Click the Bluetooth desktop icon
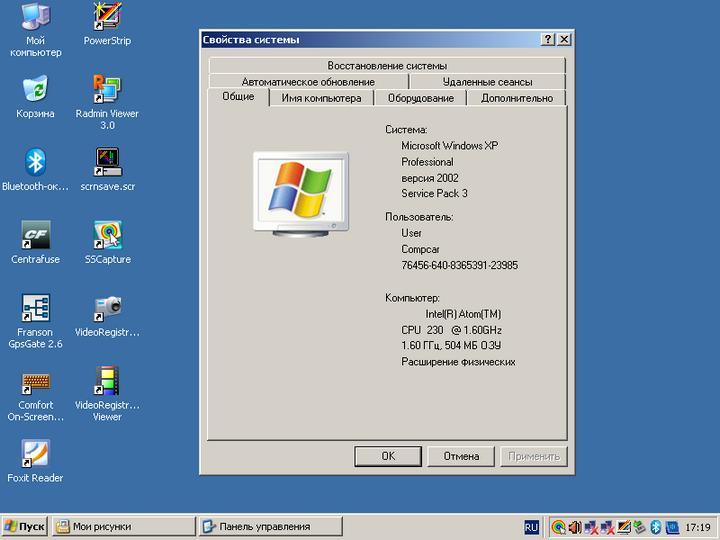This screenshot has width=720, height=540. pyautogui.click(x=36, y=162)
